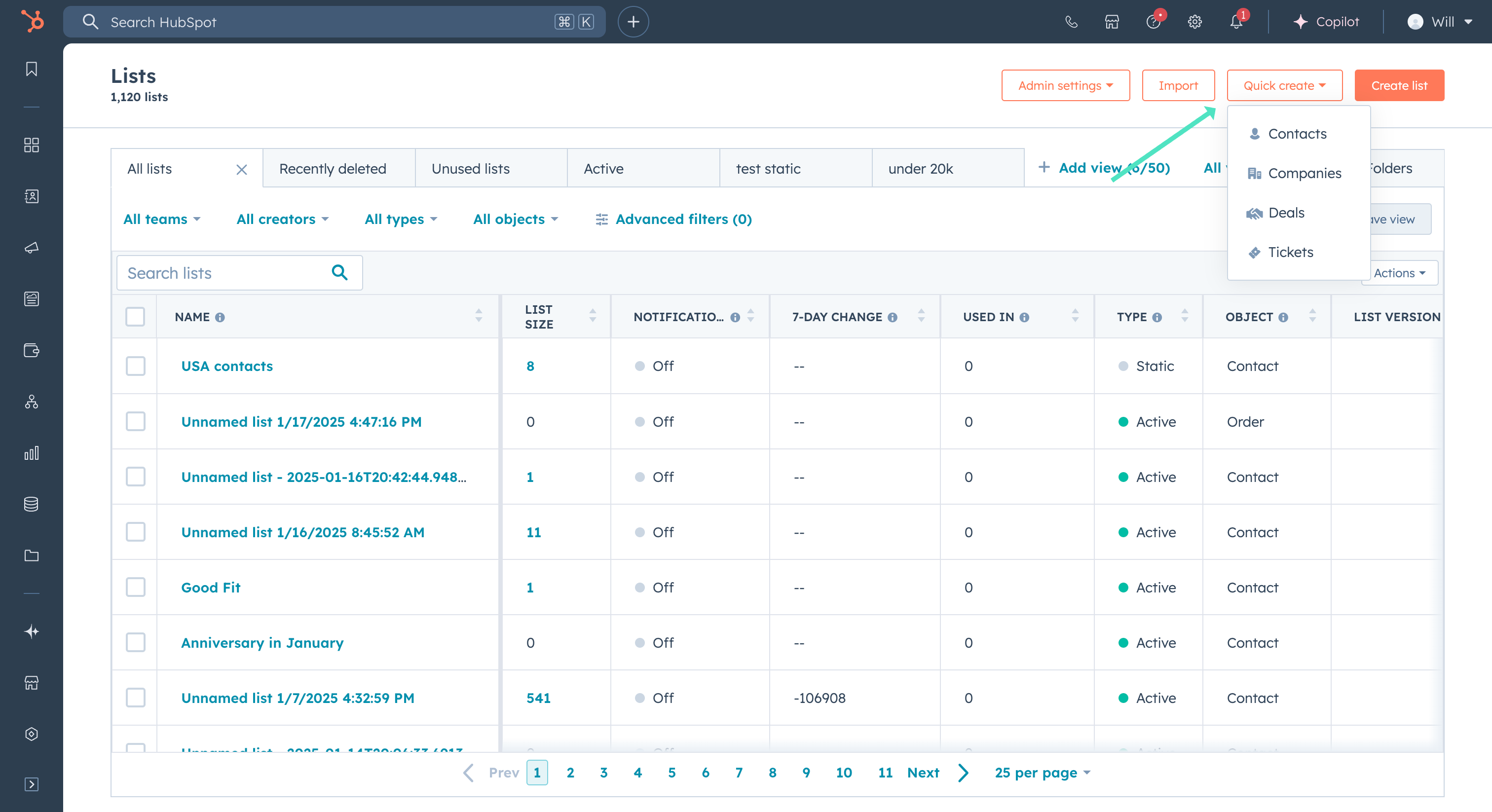The height and width of the screenshot is (812, 1492).
Task: Open the hexagon icon in sidebar
Action: (x=31, y=734)
